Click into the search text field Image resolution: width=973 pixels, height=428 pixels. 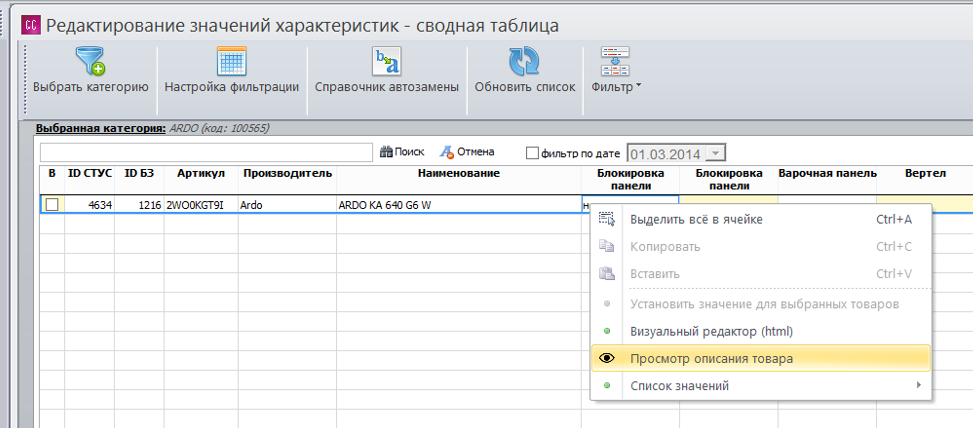(206, 152)
